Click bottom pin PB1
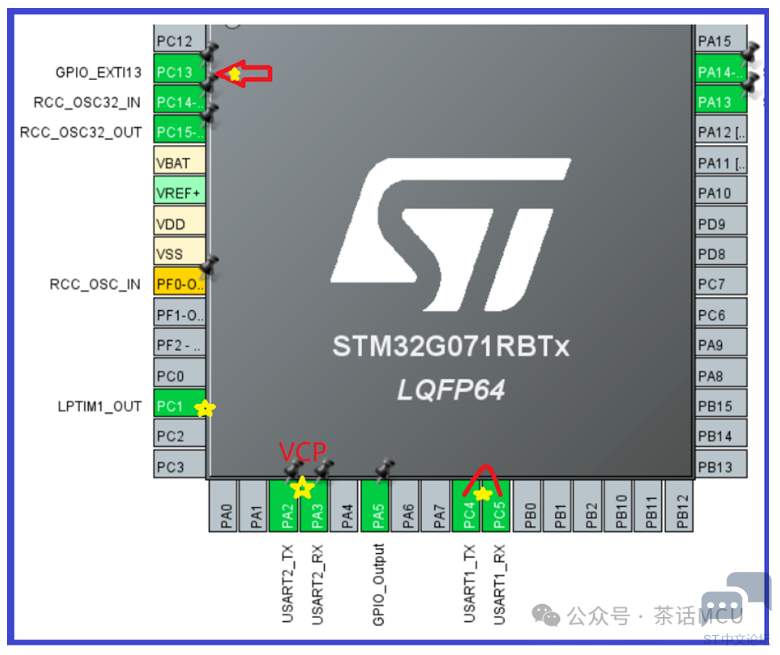 coord(558,506)
